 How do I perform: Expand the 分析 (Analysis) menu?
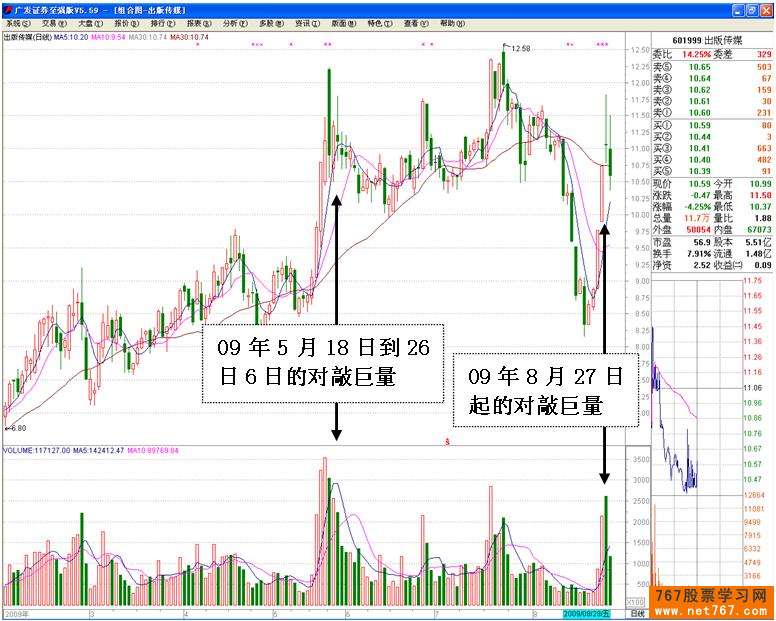234,22
